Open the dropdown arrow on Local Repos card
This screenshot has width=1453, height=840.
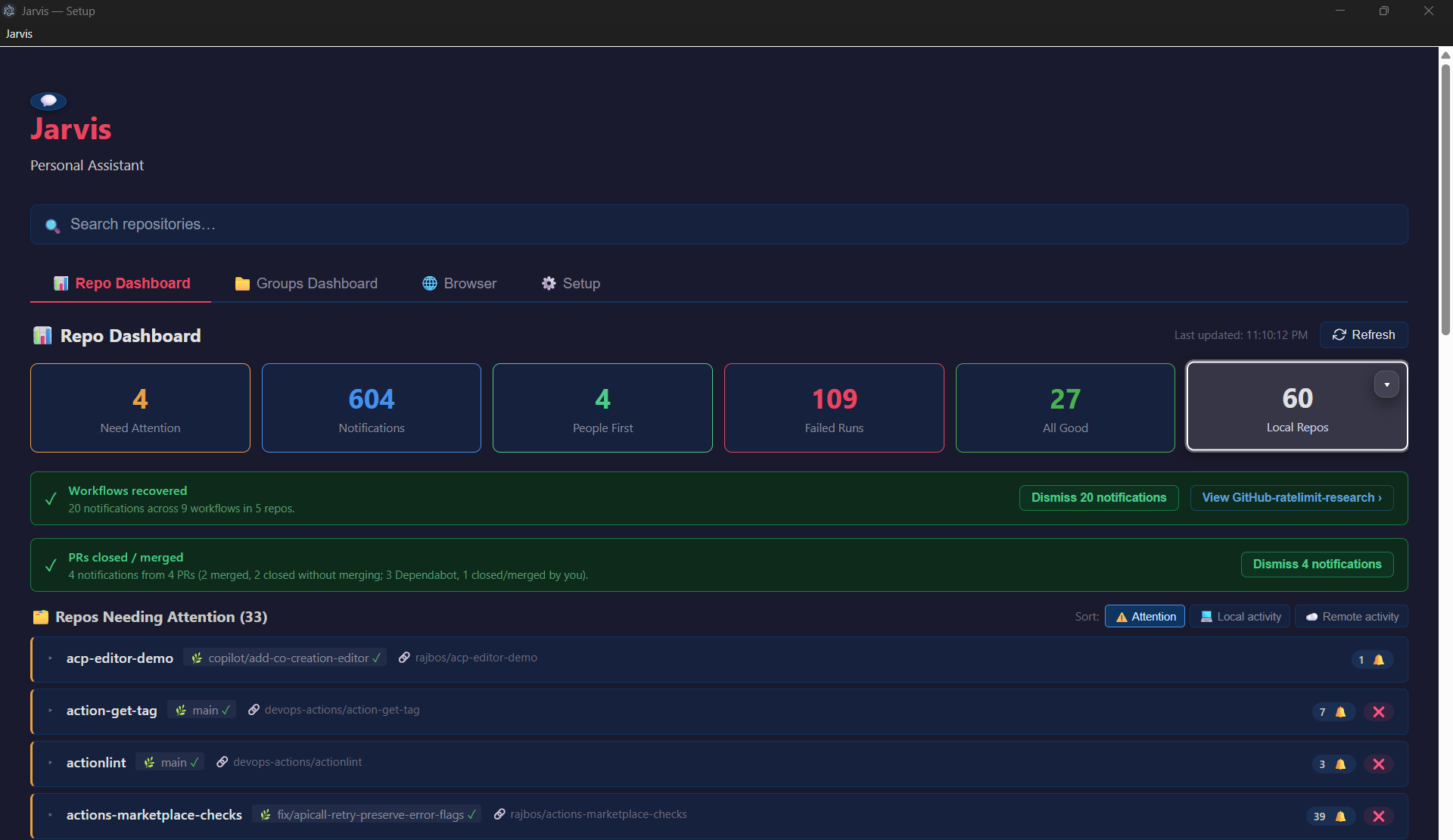1386,384
